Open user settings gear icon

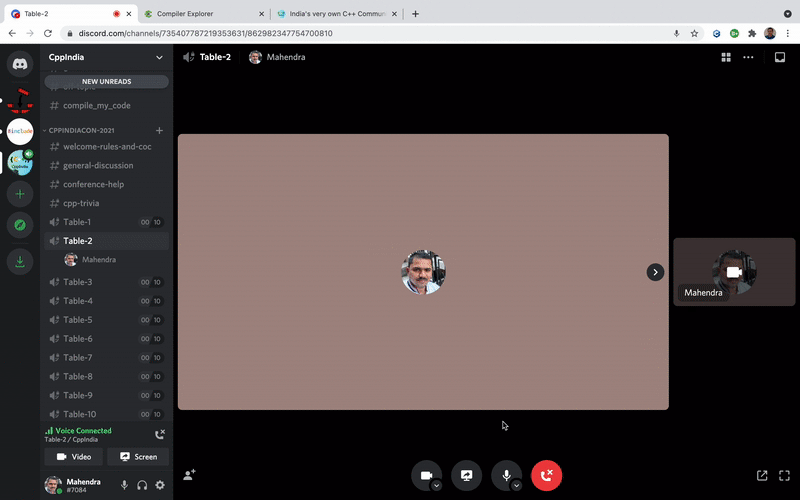coord(160,485)
